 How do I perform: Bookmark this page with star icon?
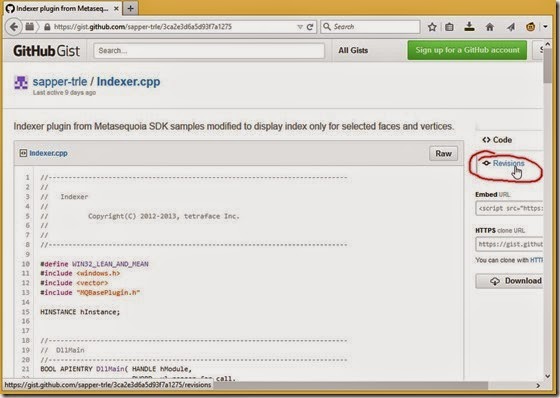(432, 27)
